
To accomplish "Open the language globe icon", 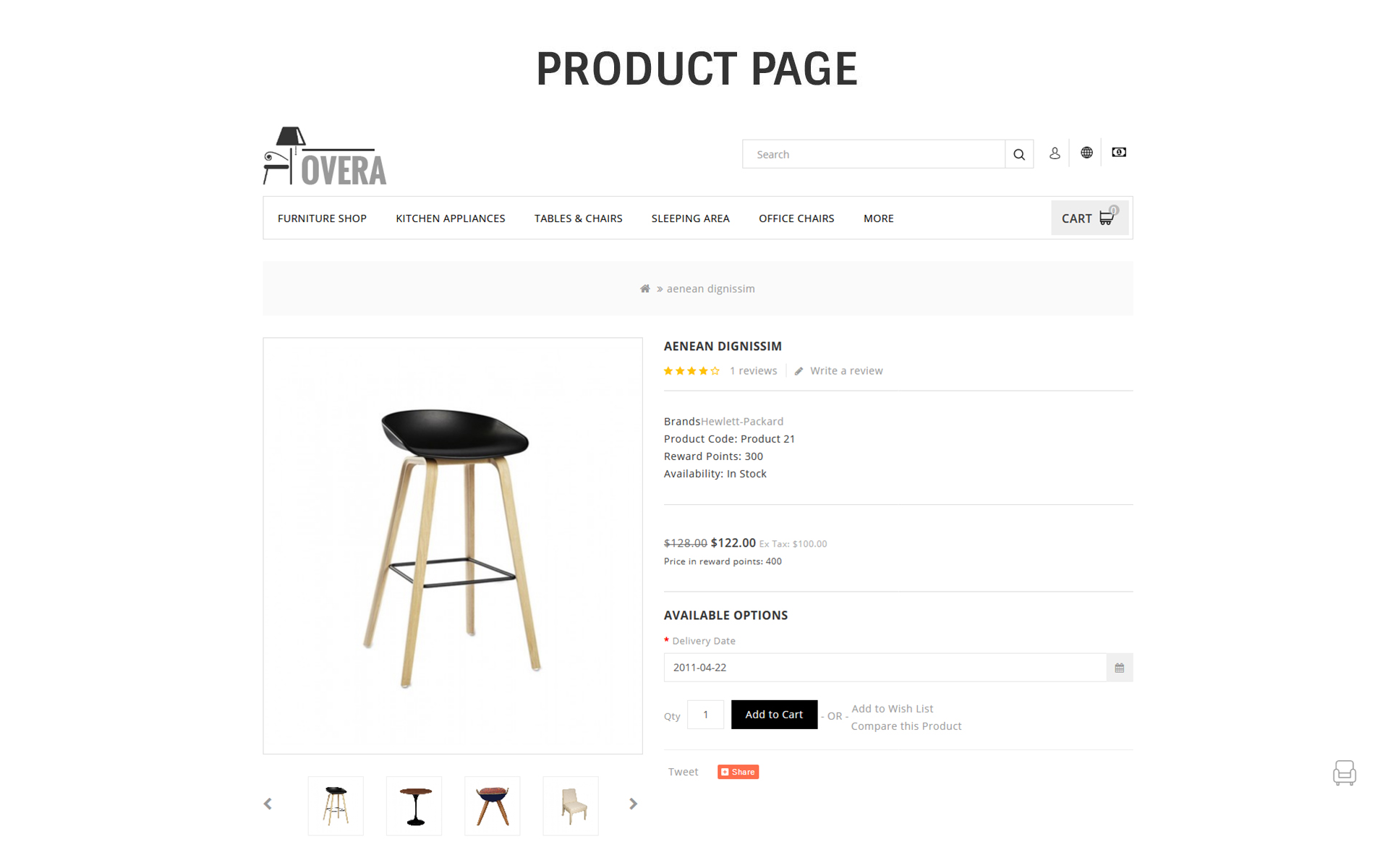I will pos(1086,153).
